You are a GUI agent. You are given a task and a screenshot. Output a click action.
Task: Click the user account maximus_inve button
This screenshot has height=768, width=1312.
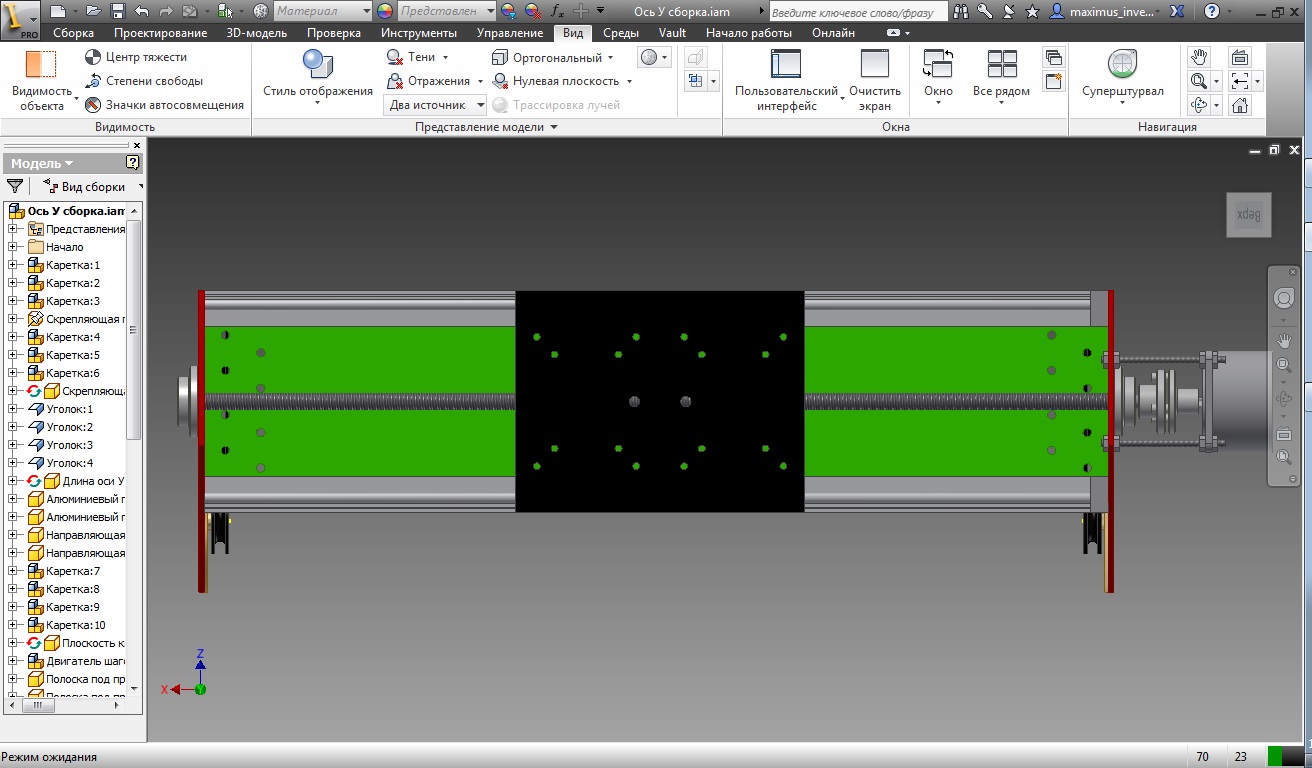point(1105,11)
